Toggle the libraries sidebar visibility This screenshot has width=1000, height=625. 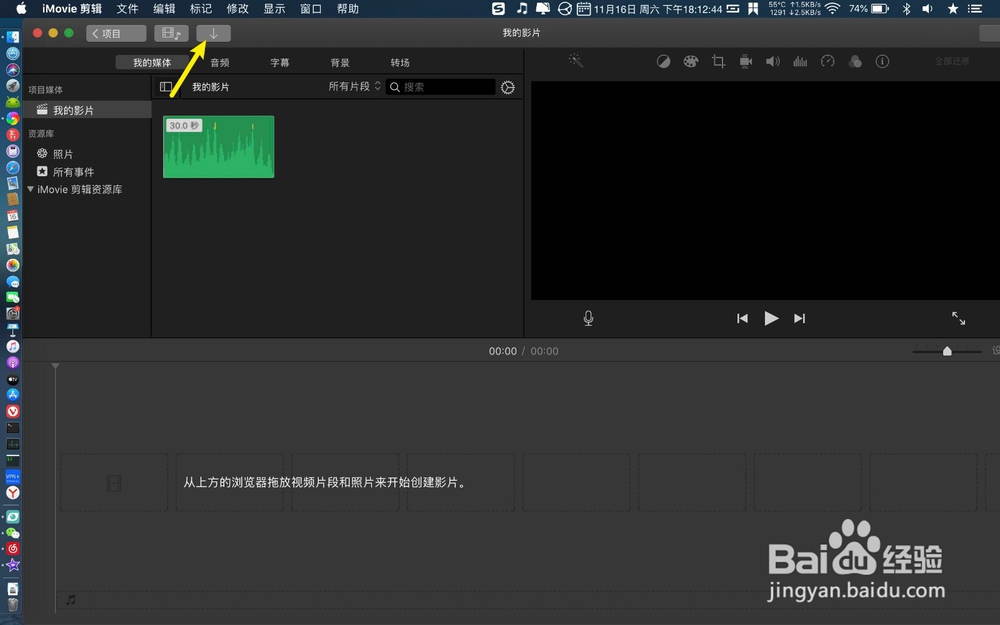(x=166, y=87)
